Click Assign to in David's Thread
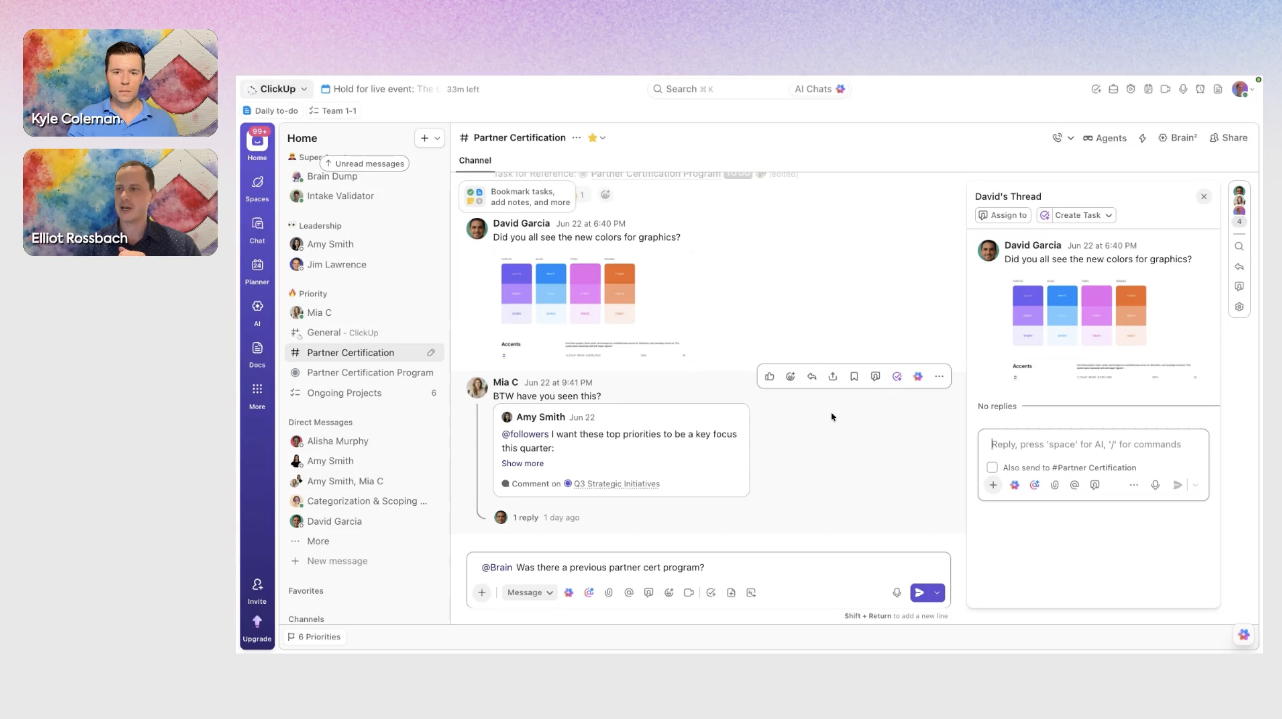 tap(1003, 215)
